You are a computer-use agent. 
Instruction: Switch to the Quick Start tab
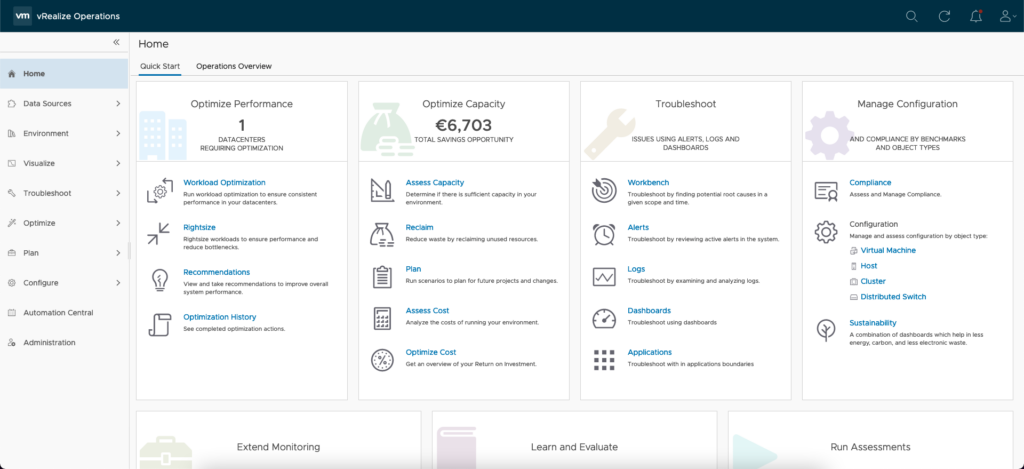[160, 66]
